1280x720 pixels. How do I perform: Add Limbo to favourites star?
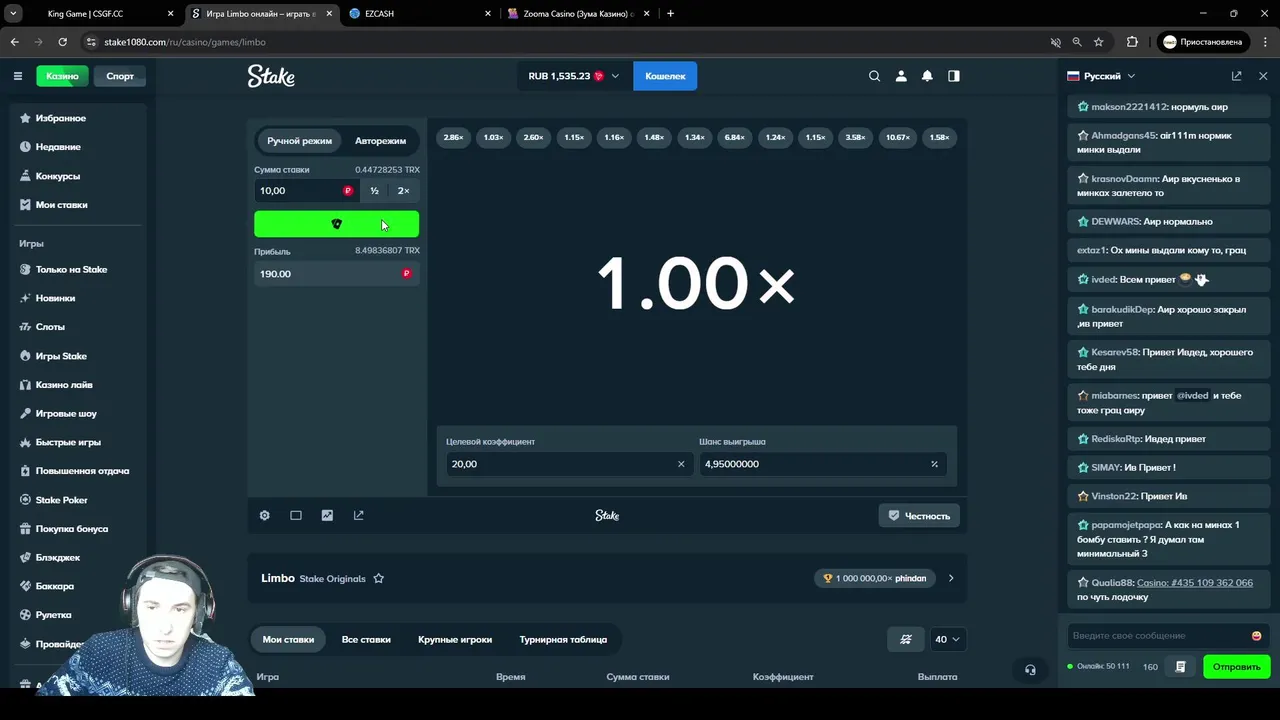tap(378, 578)
